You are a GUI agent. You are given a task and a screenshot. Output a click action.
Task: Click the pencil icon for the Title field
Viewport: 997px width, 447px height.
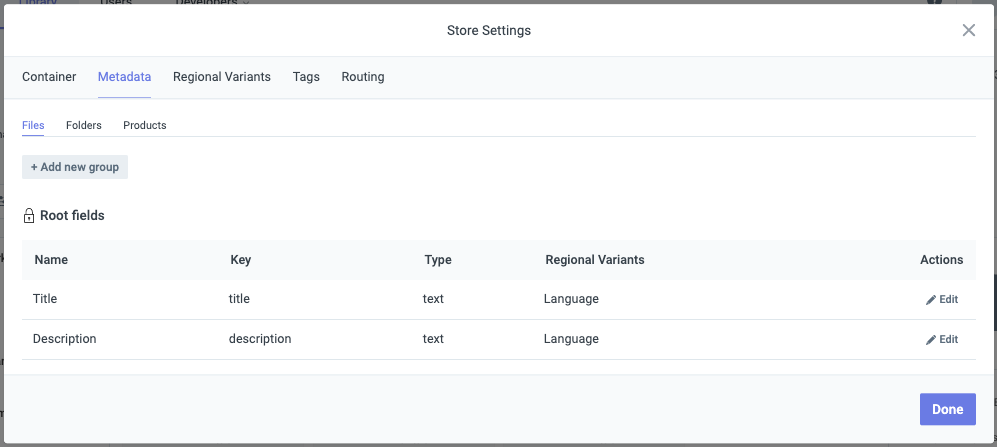click(931, 299)
